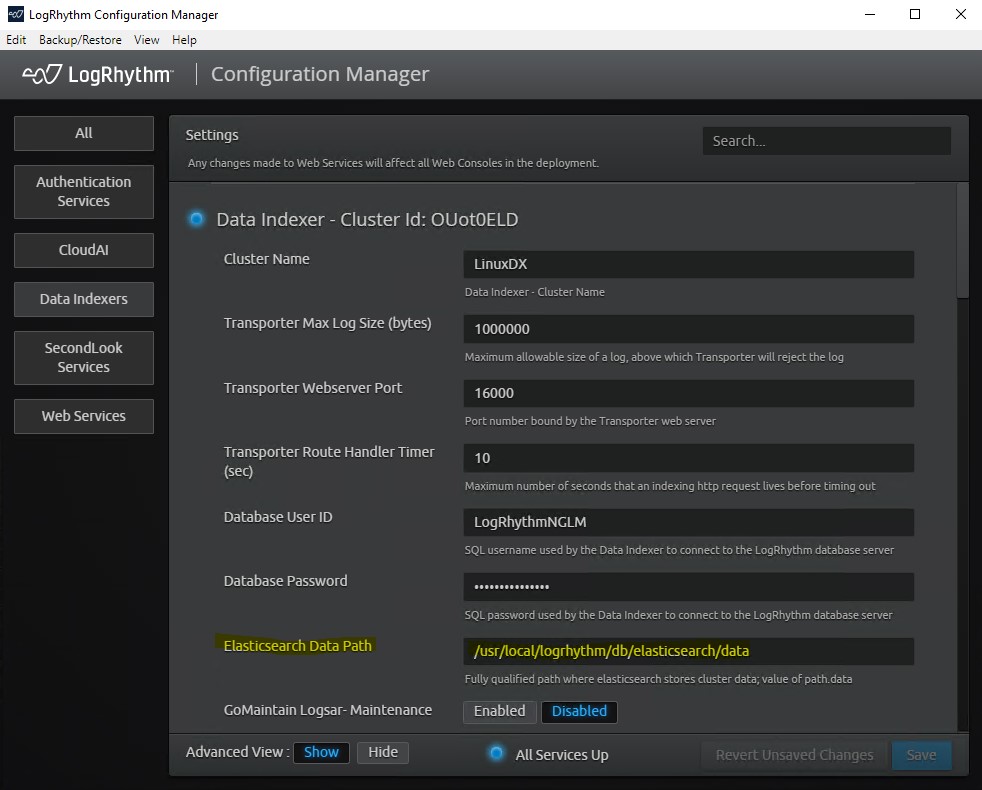Select All in the sidebar

coord(83,132)
